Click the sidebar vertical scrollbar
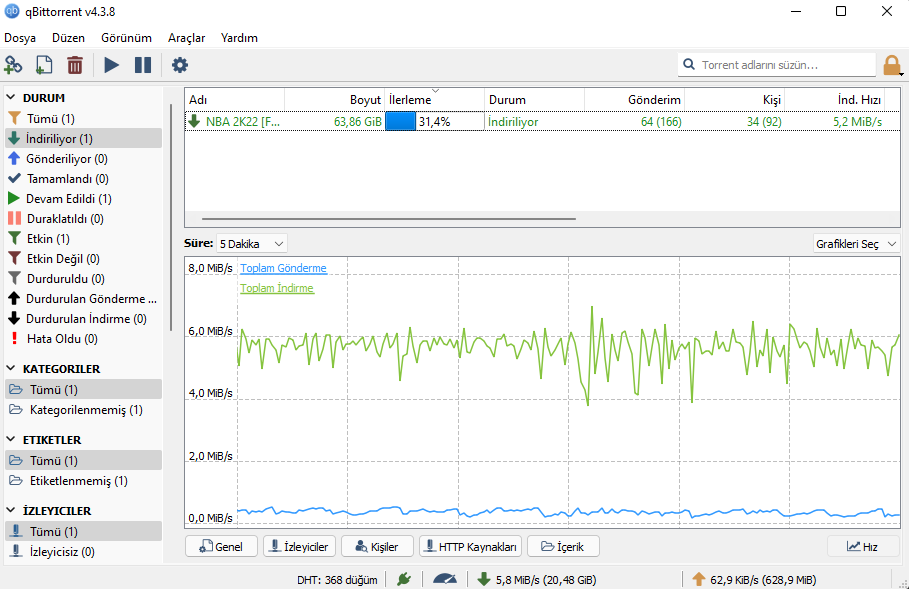 [171, 217]
